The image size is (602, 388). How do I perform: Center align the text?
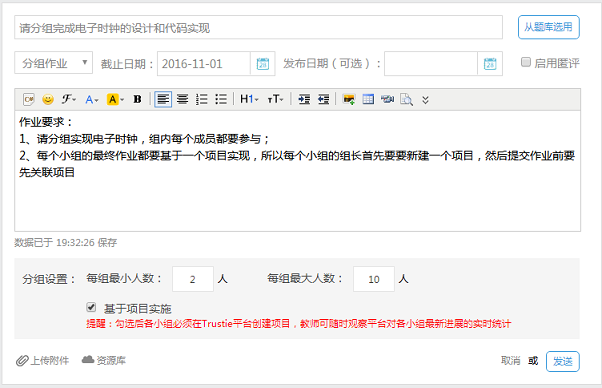pos(182,99)
